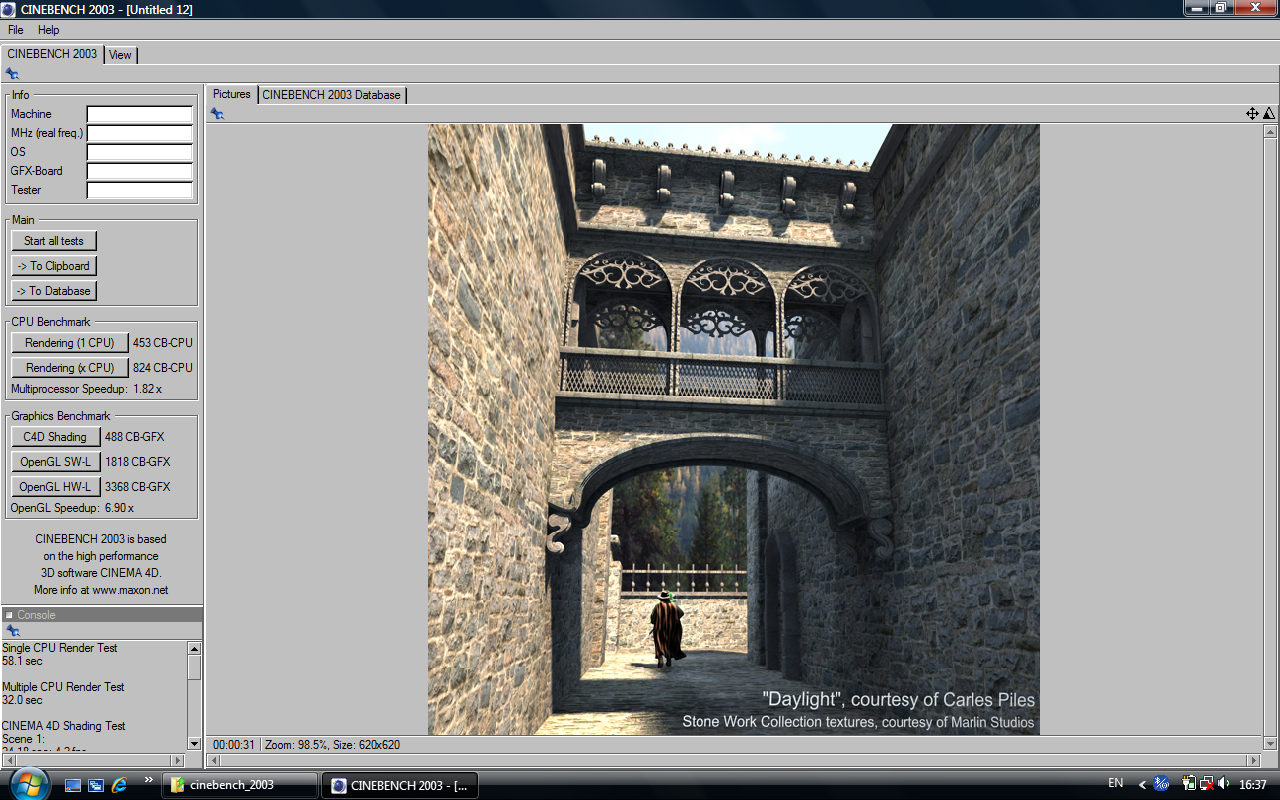
Task: Click the triangle icon at the picture view corner
Action: click(1269, 114)
